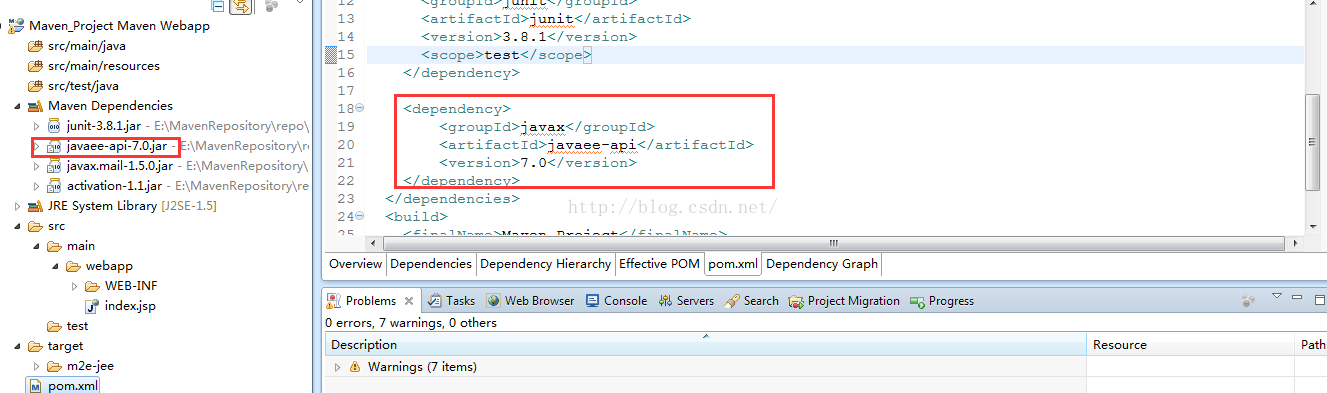Sort by Path column header
The width and height of the screenshot is (1327, 393).
(x=1311, y=345)
